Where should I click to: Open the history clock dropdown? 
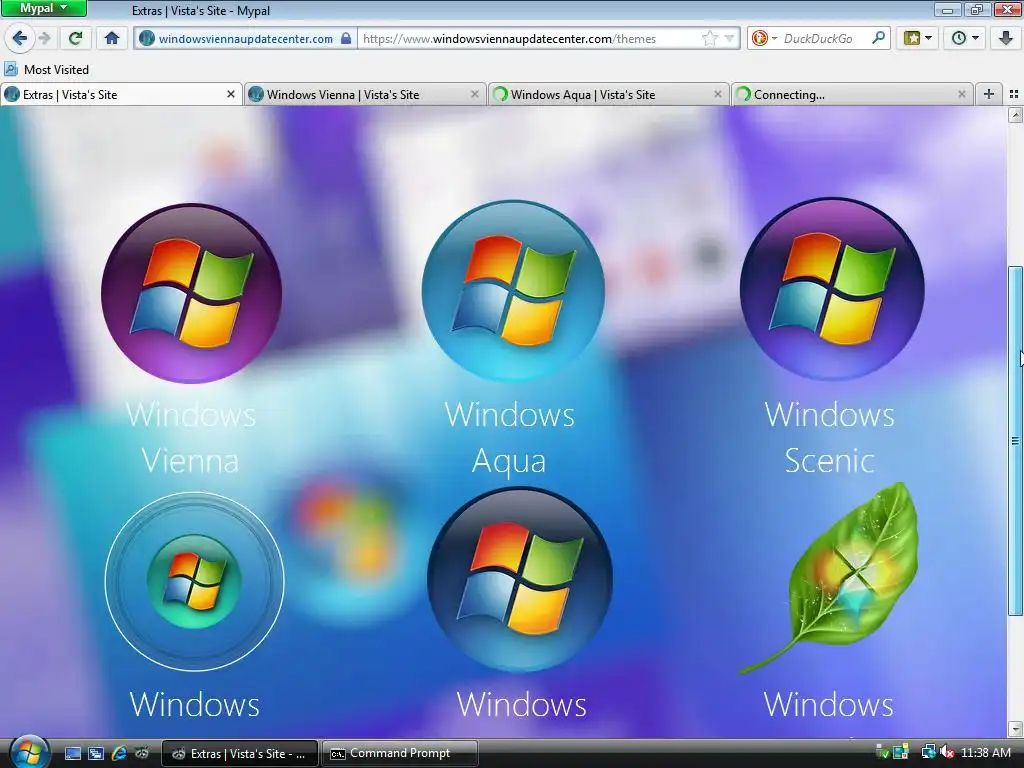965,39
